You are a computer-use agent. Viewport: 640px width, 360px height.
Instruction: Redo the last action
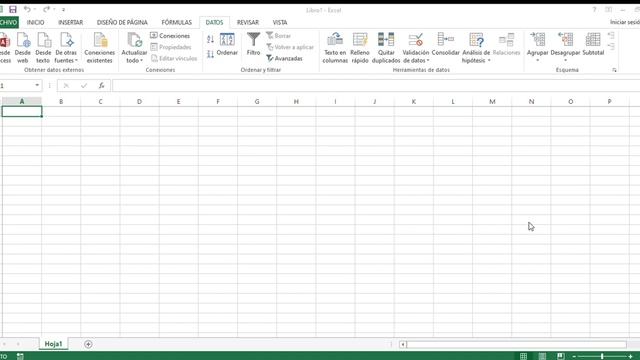(46, 9)
